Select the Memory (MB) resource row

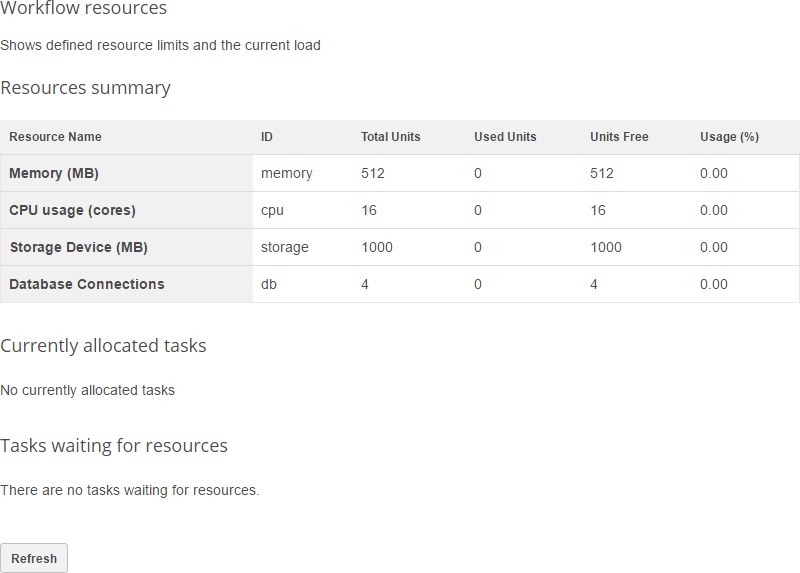click(x=54, y=173)
